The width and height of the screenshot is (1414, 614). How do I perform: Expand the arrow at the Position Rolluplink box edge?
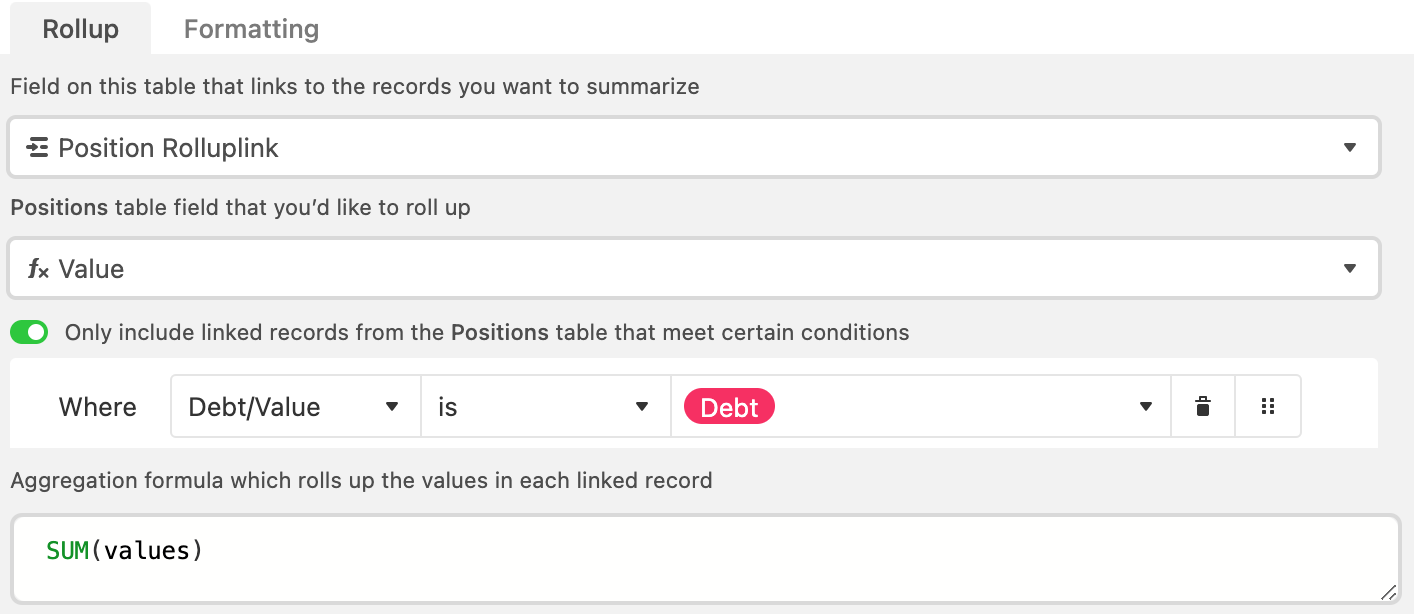point(1350,148)
